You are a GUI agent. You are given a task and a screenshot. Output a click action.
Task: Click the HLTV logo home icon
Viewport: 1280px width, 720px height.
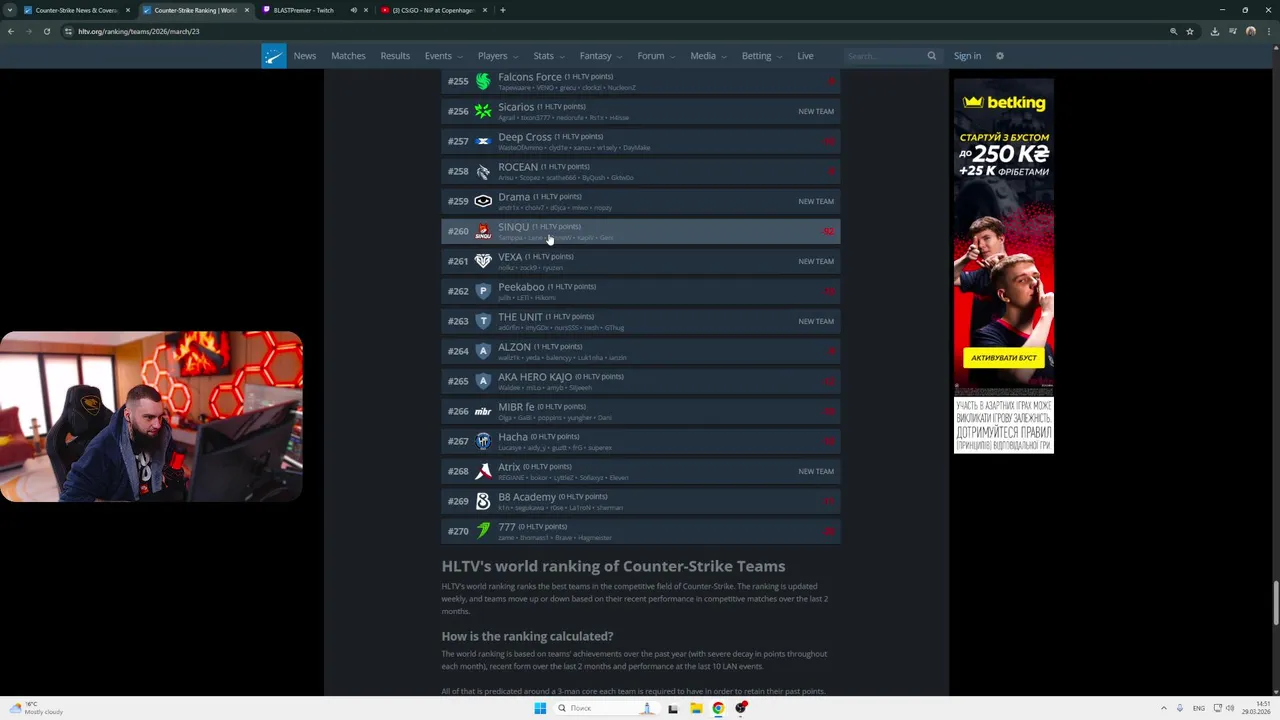274,56
